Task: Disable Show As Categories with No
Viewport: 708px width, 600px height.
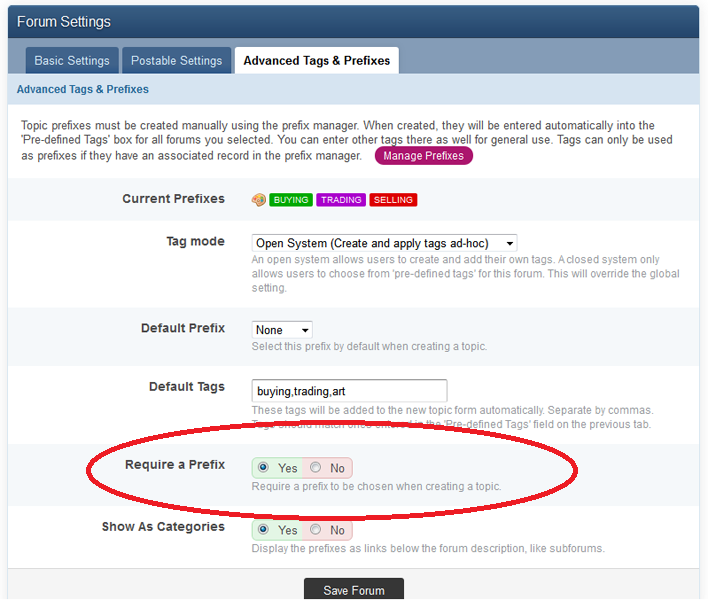Action: pos(316,530)
